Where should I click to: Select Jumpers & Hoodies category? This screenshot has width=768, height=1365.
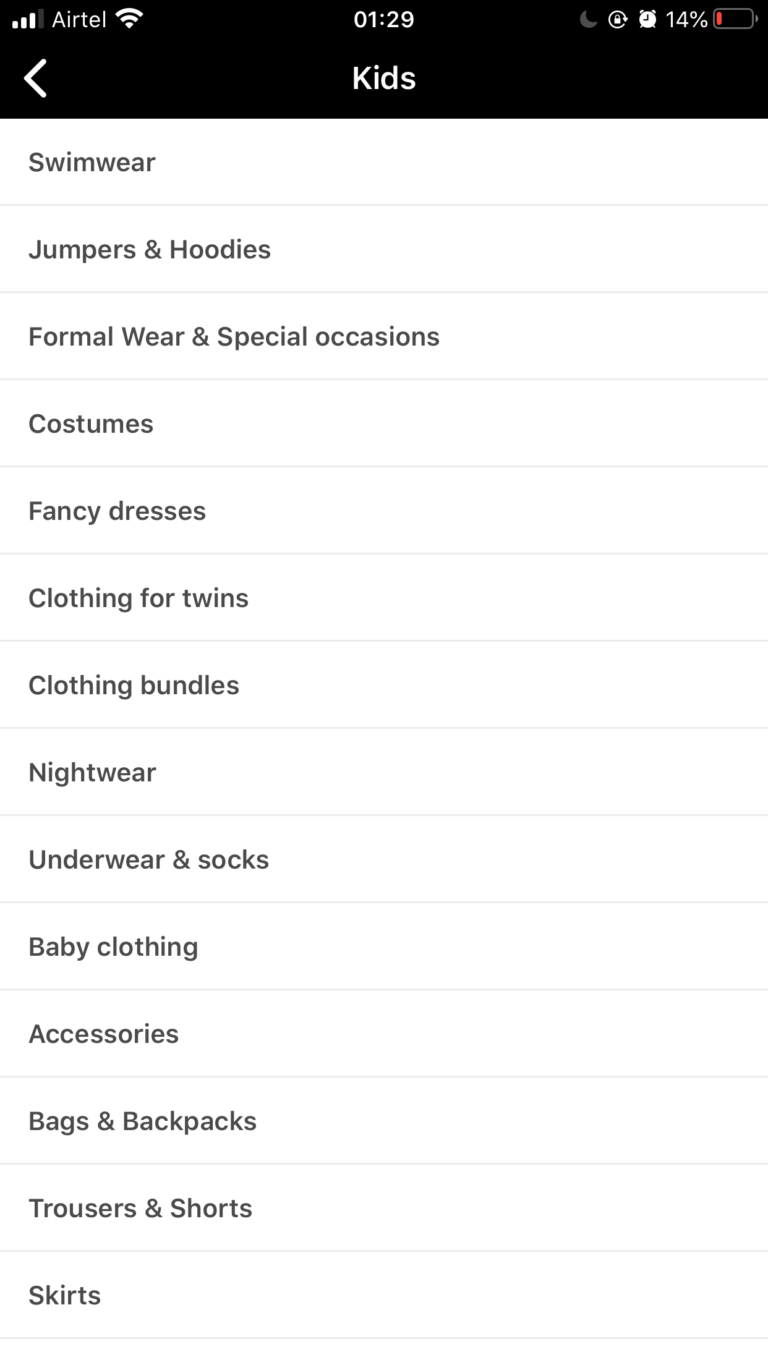pos(150,249)
